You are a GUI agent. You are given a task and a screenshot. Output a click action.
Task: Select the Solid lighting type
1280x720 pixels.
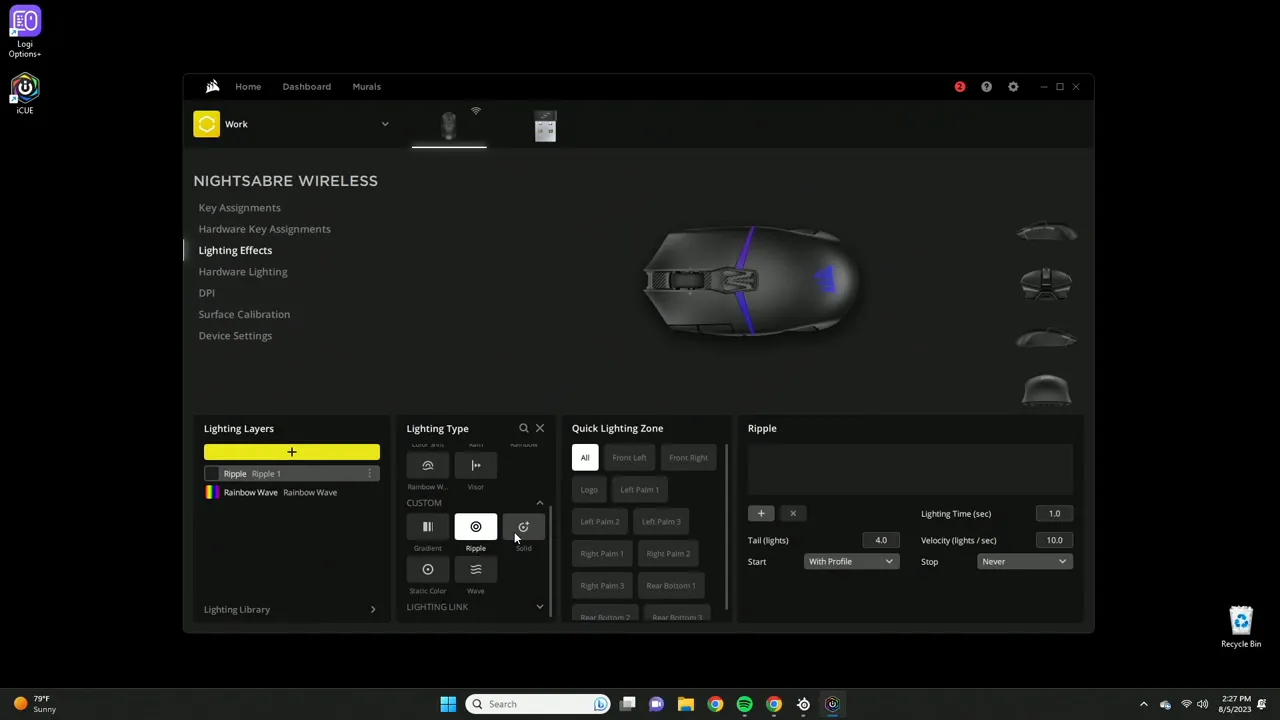click(x=523, y=527)
